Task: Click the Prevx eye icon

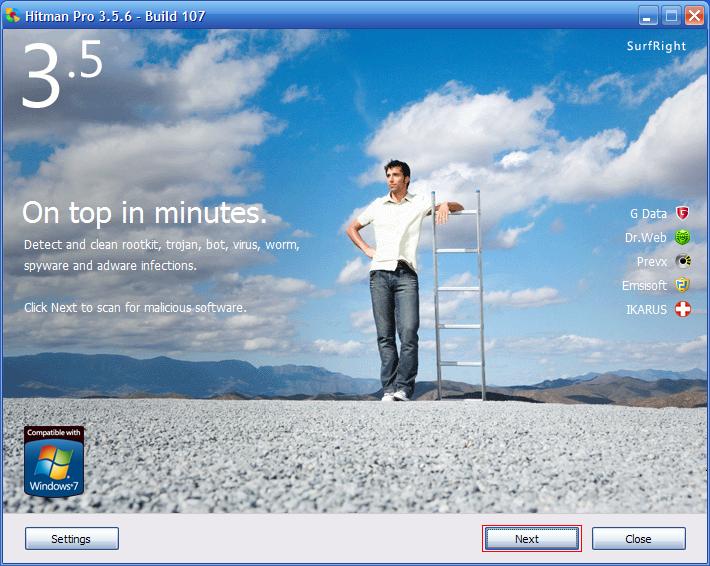Action: (x=682, y=261)
